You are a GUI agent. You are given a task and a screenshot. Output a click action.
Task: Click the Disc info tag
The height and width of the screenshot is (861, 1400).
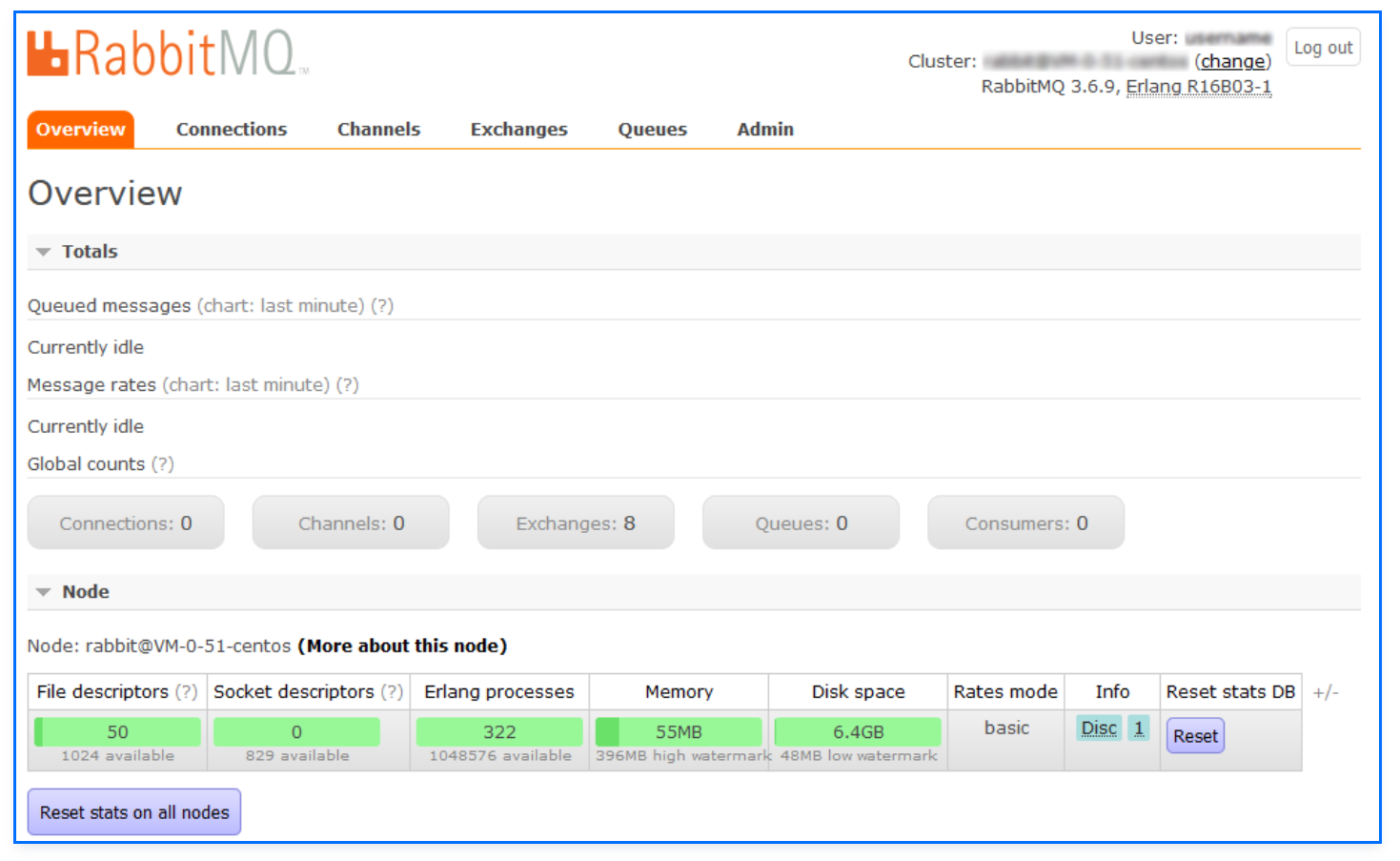(1099, 728)
